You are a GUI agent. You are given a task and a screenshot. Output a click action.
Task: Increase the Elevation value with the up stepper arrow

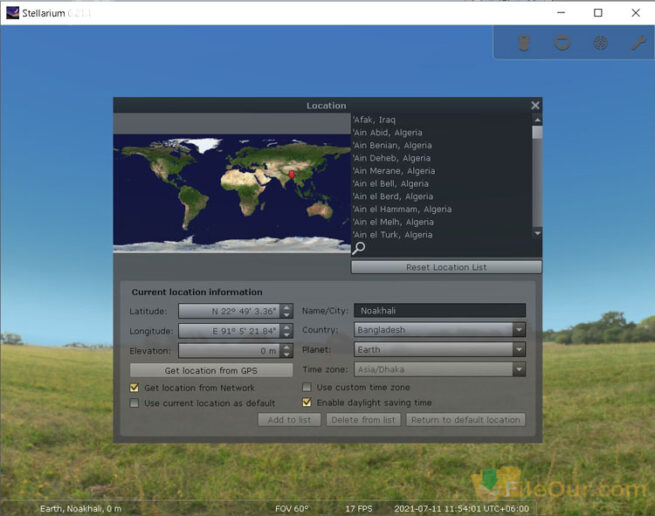[287, 347]
